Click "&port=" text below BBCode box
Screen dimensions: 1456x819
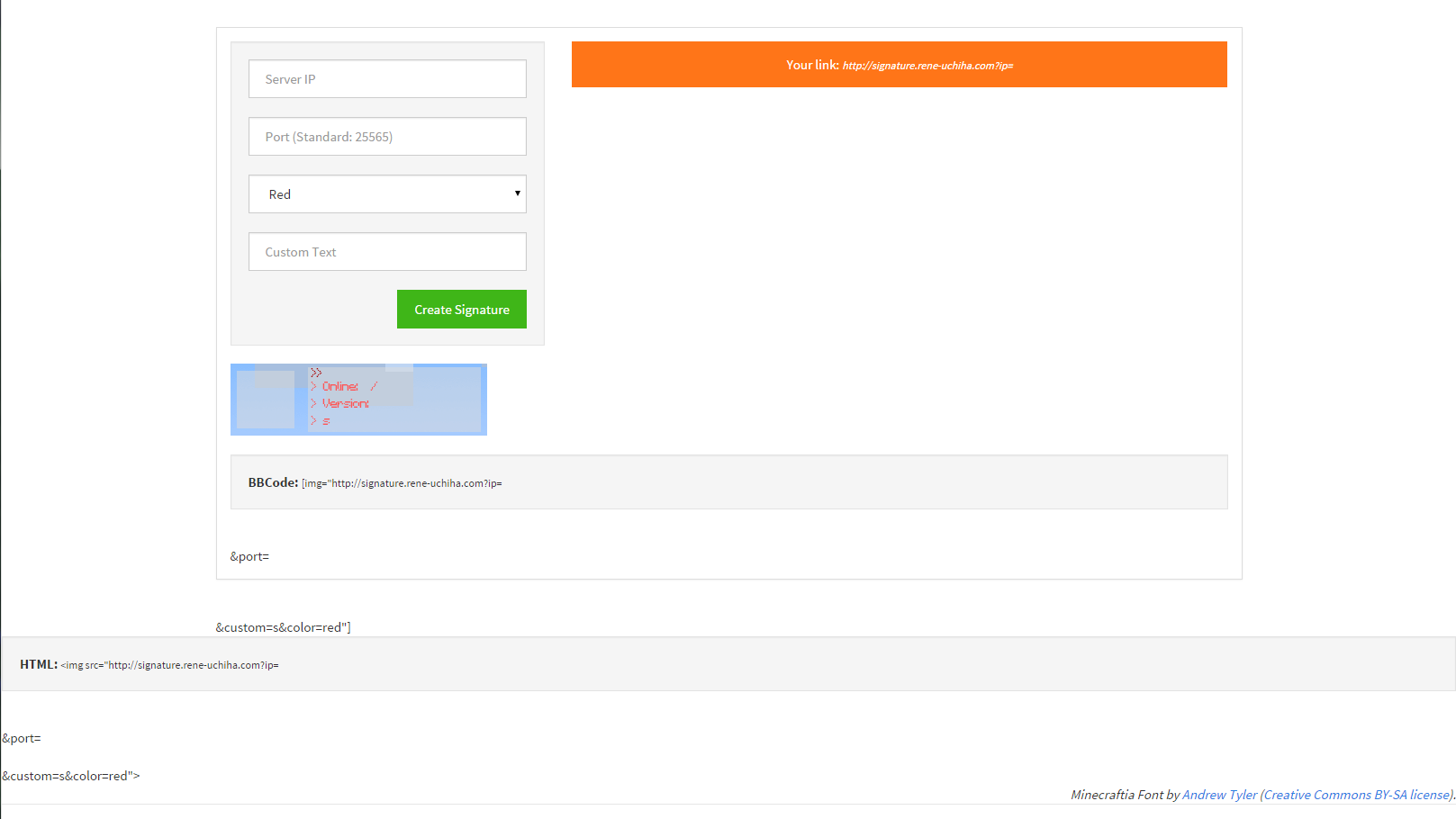click(249, 556)
